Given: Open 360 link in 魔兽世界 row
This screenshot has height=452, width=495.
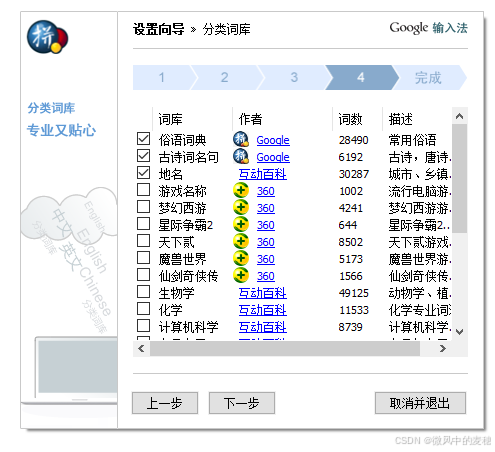Looking at the screenshot, I should [x=266, y=259].
